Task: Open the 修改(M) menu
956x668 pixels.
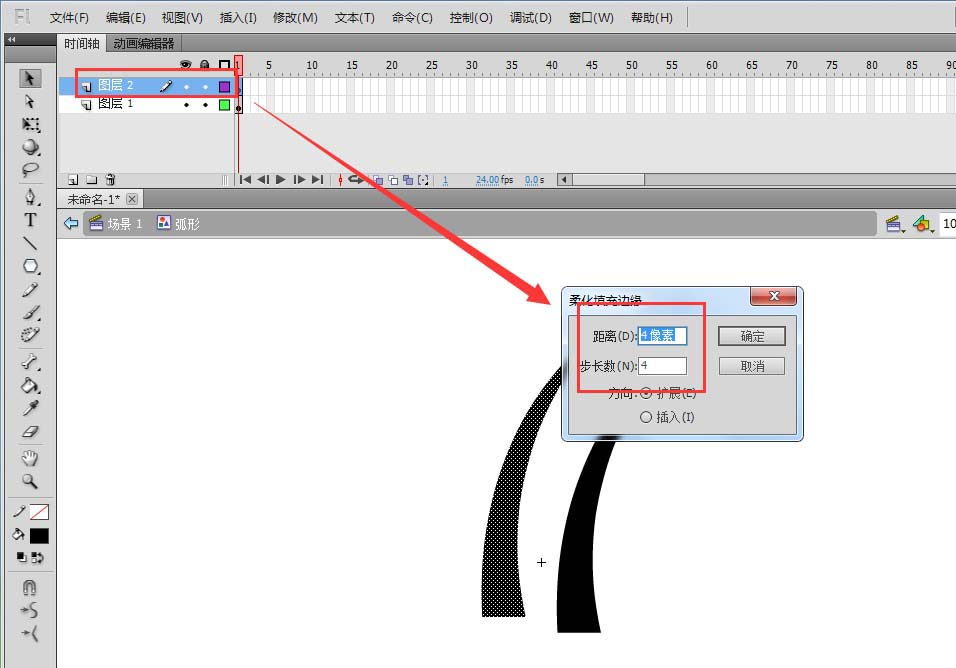Action: [295, 18]
